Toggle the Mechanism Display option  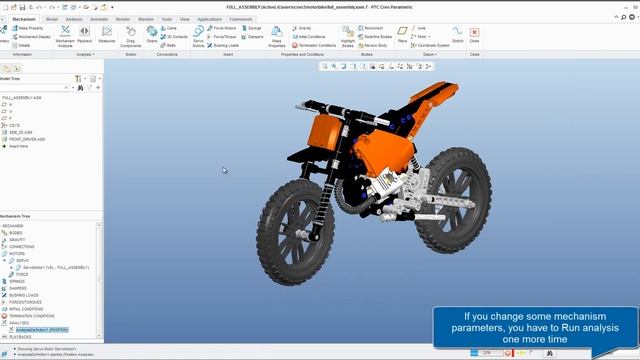(x=31, y=37)
